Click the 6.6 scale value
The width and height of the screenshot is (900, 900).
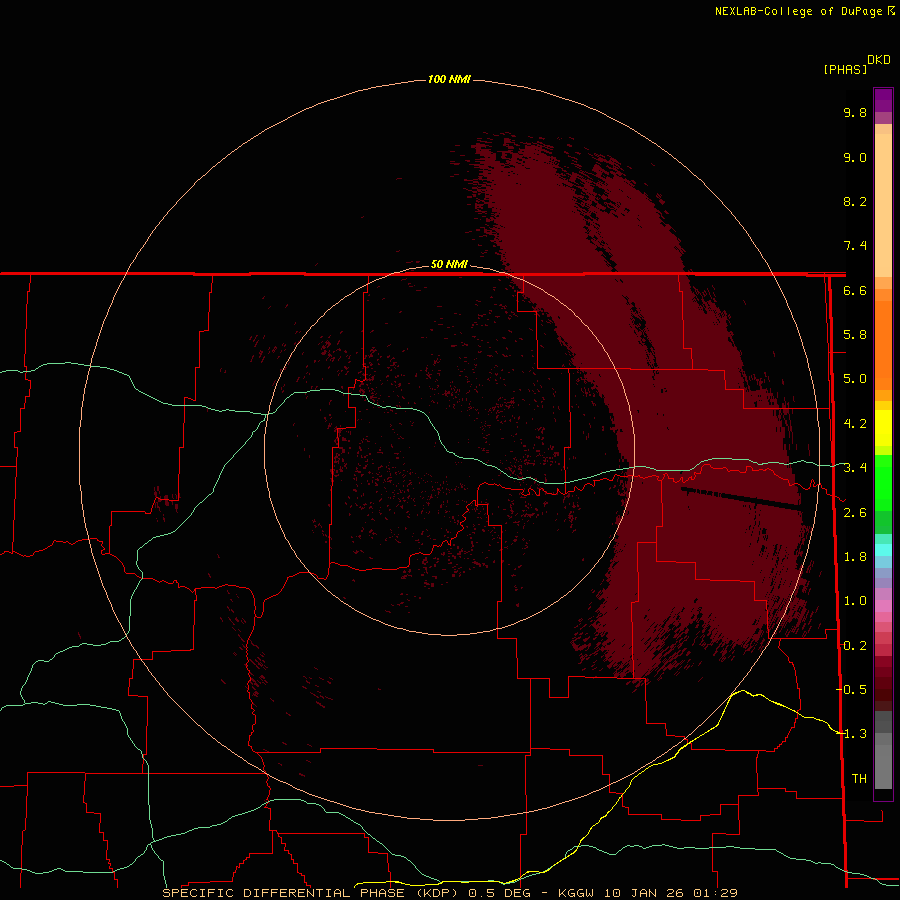855,290
